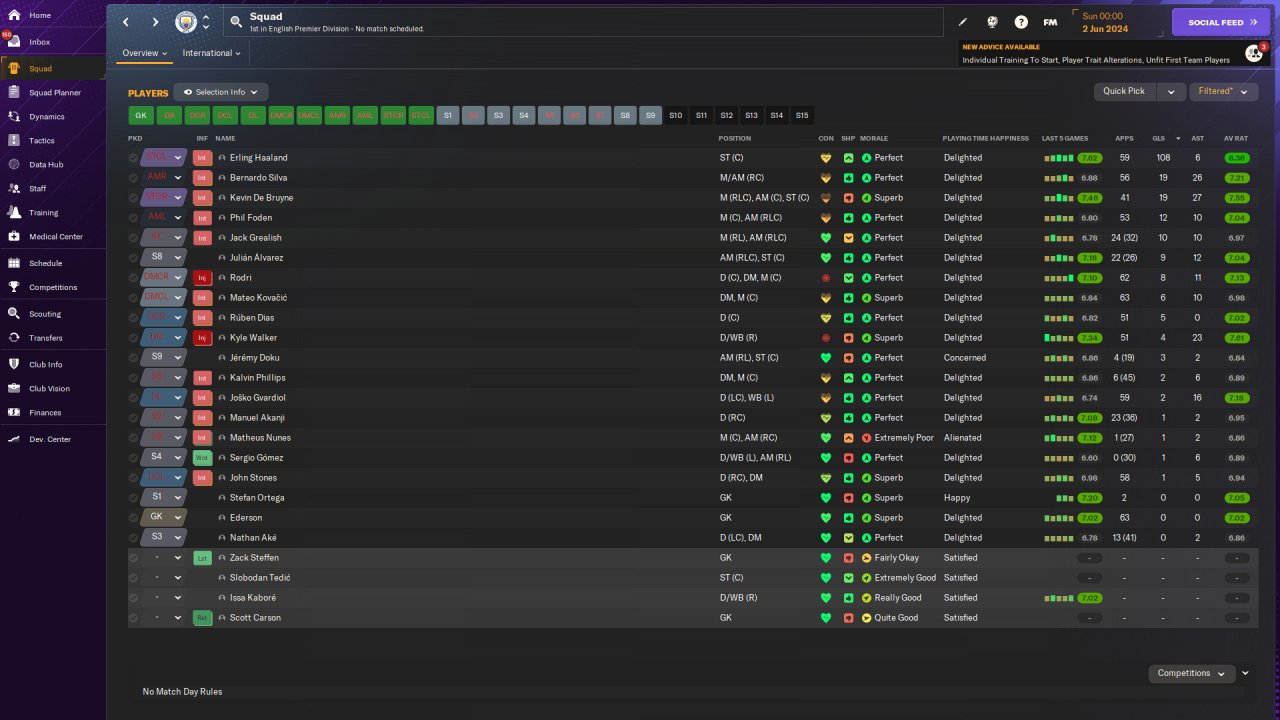Open position dropdown for Stefan Ortega
Image resolution: width=1280 pixels, height=720 pixels.
click(x=178, y=498)
